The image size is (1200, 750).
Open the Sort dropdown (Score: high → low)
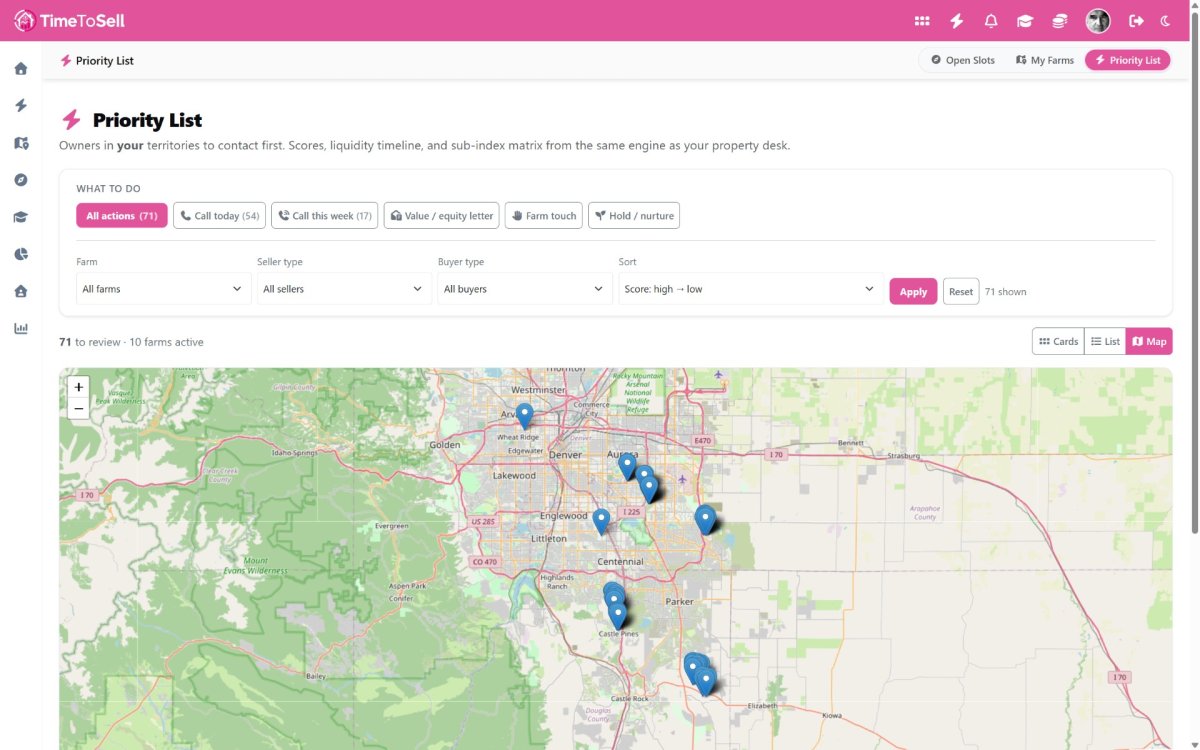(x=751, y=289)
